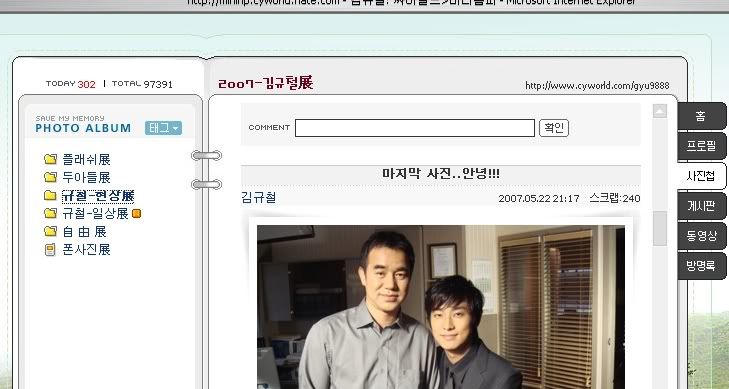The image size is (729, 389).
Task: Select the 사진첩 tab
Action: pyautogui.click(x=701, y=176)
